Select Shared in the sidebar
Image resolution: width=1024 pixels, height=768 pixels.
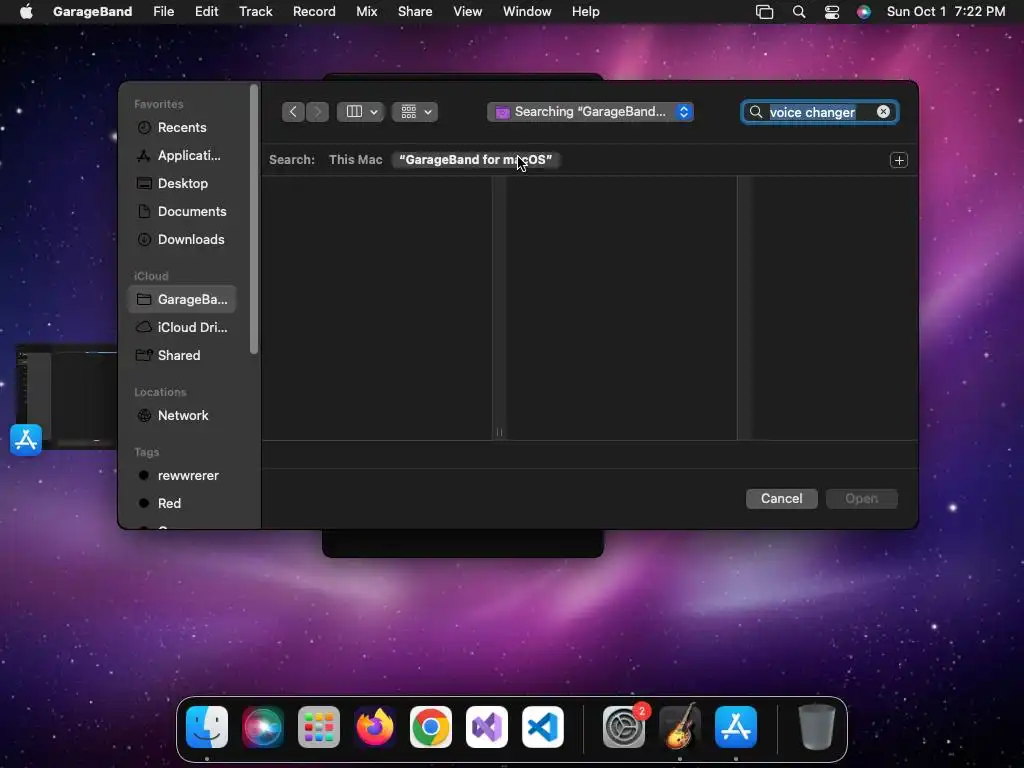tap(182, 355)
